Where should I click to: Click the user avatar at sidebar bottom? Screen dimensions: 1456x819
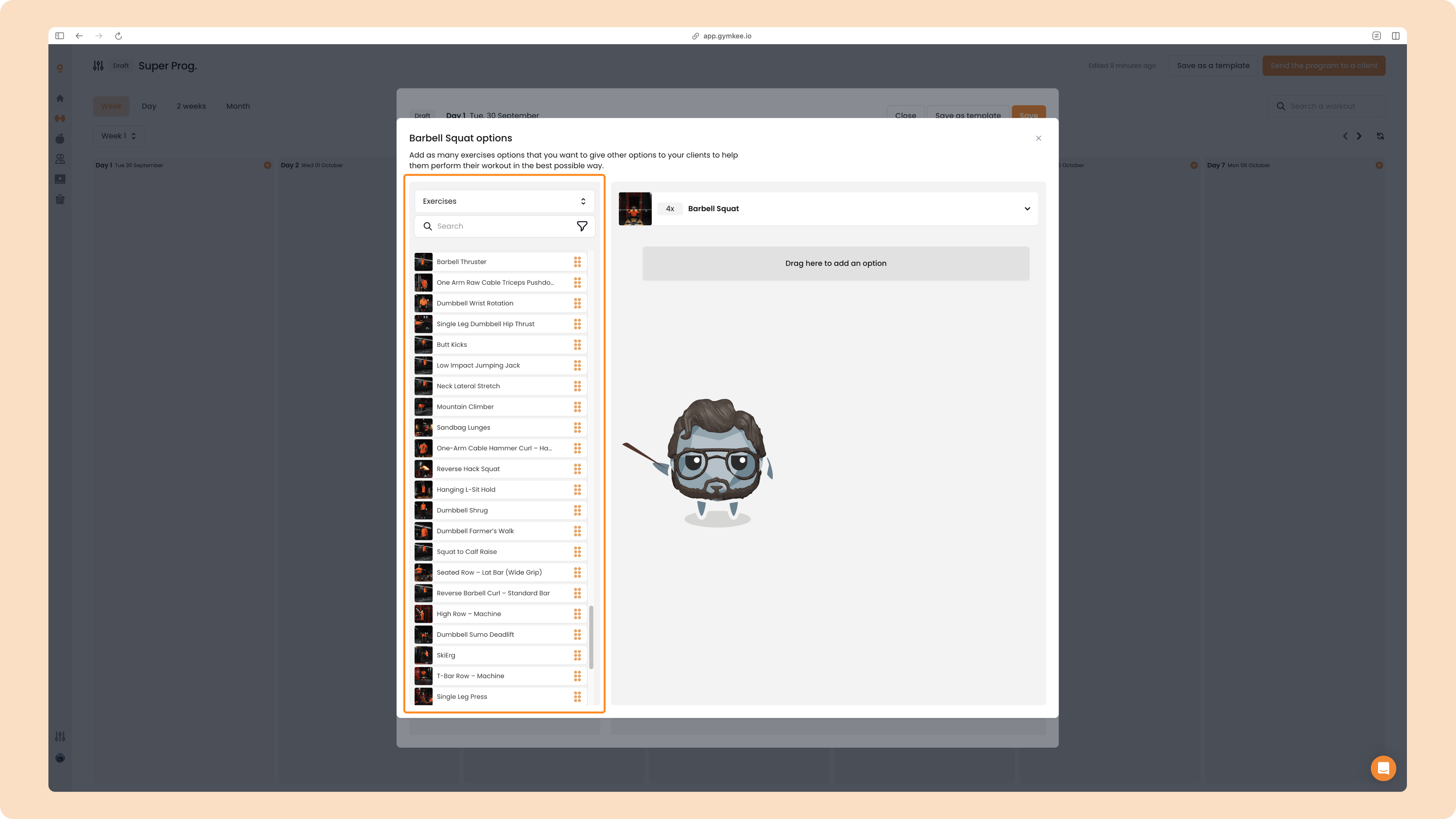coord(60,758)
